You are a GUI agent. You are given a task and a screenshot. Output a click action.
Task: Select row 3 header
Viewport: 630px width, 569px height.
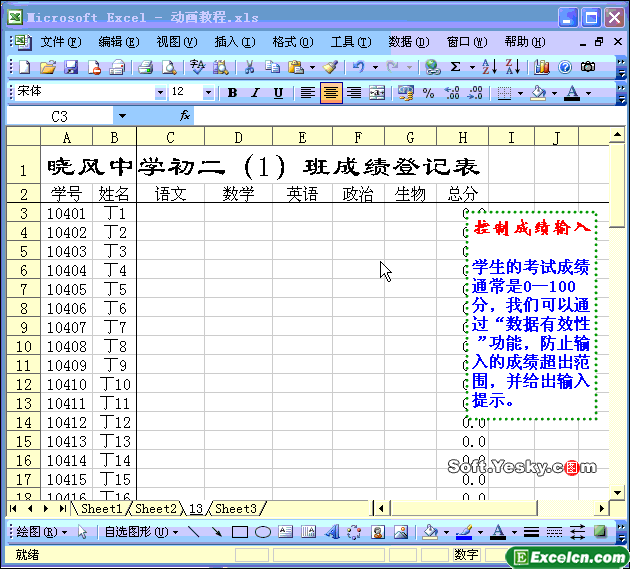point(23,213)
